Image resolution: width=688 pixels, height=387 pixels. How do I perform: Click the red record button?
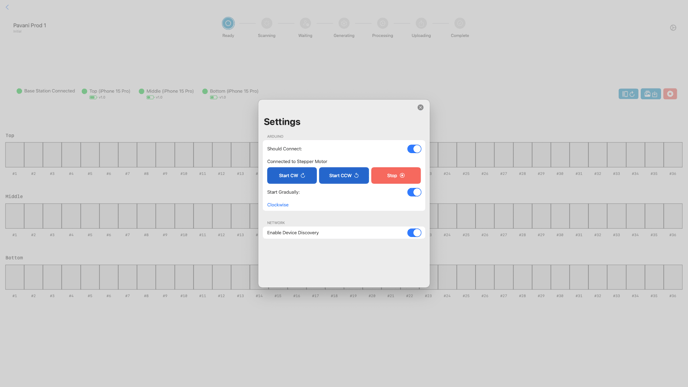[670, 94]
